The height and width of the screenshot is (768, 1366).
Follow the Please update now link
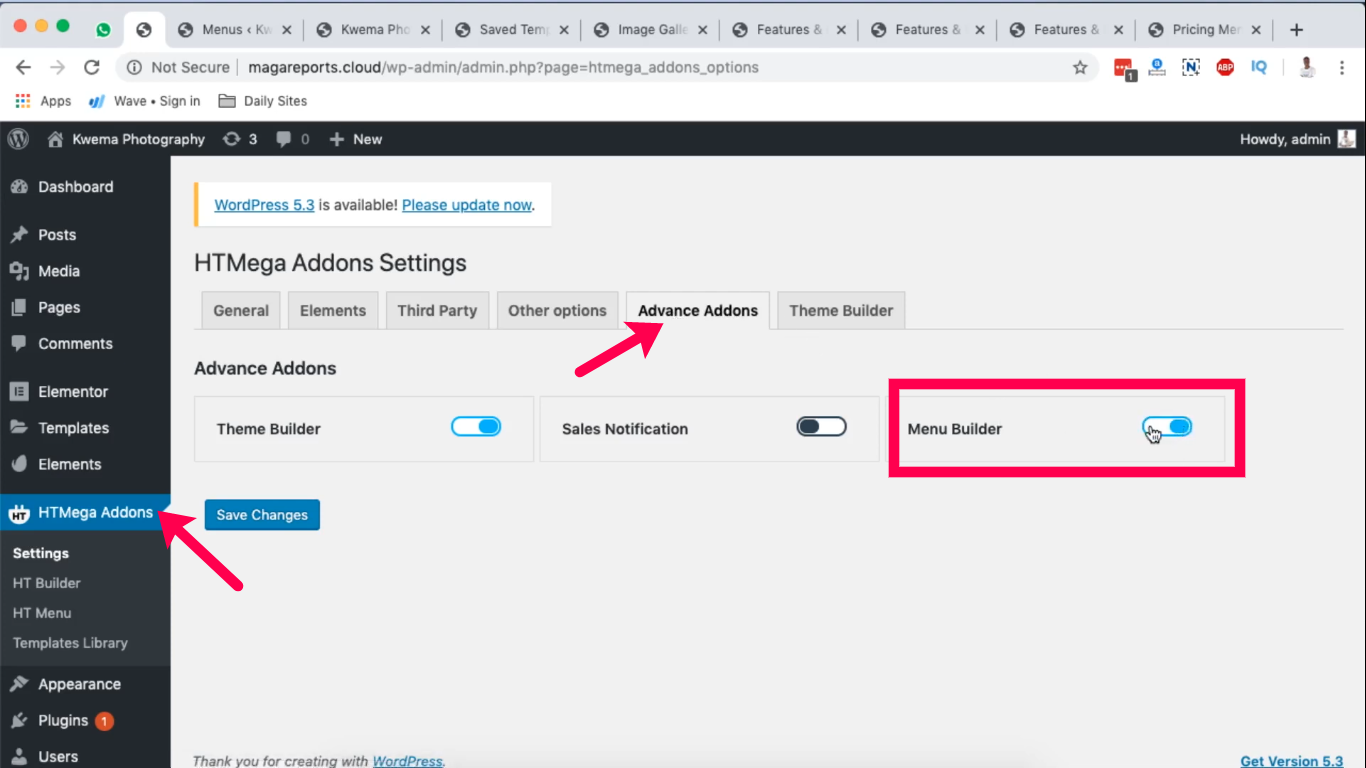tap(467, 205)
